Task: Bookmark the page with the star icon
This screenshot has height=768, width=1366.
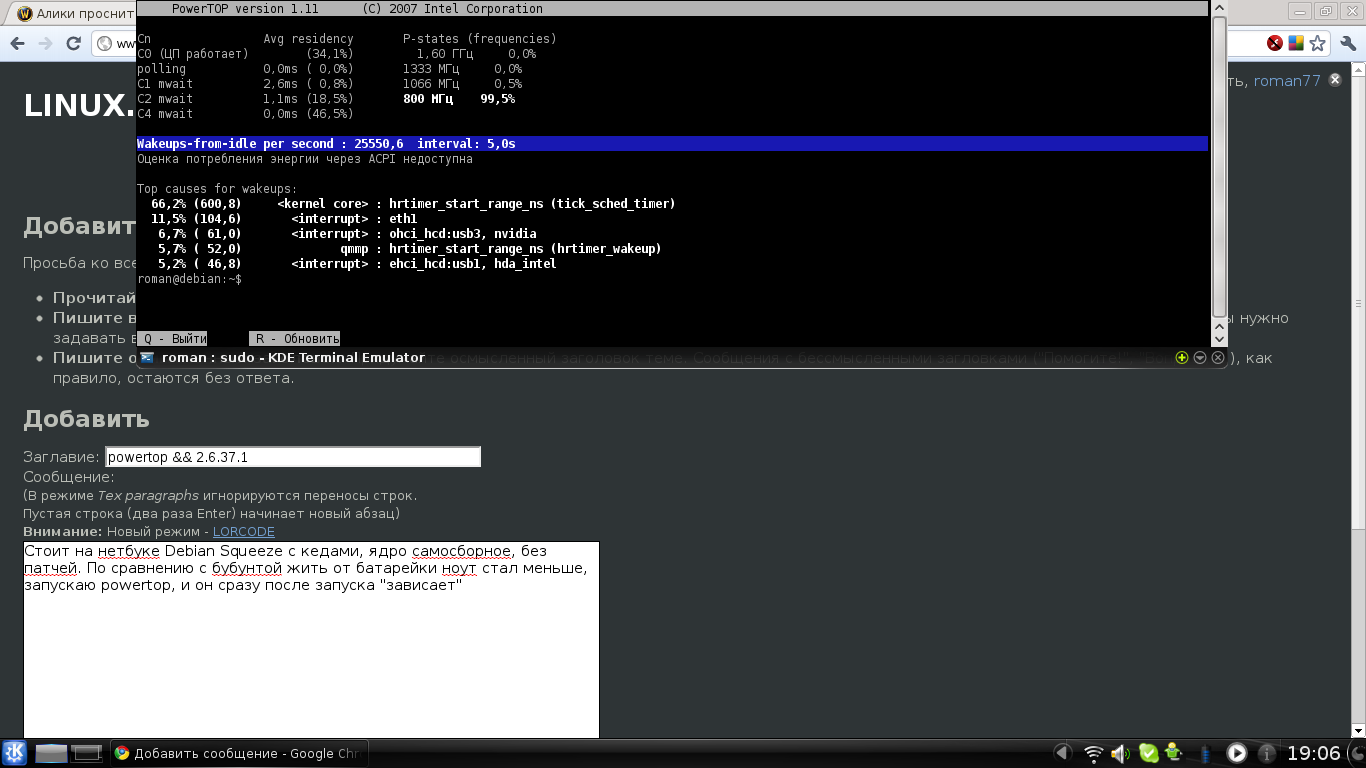Action: pyautogui.click(x=1317, y=44)
